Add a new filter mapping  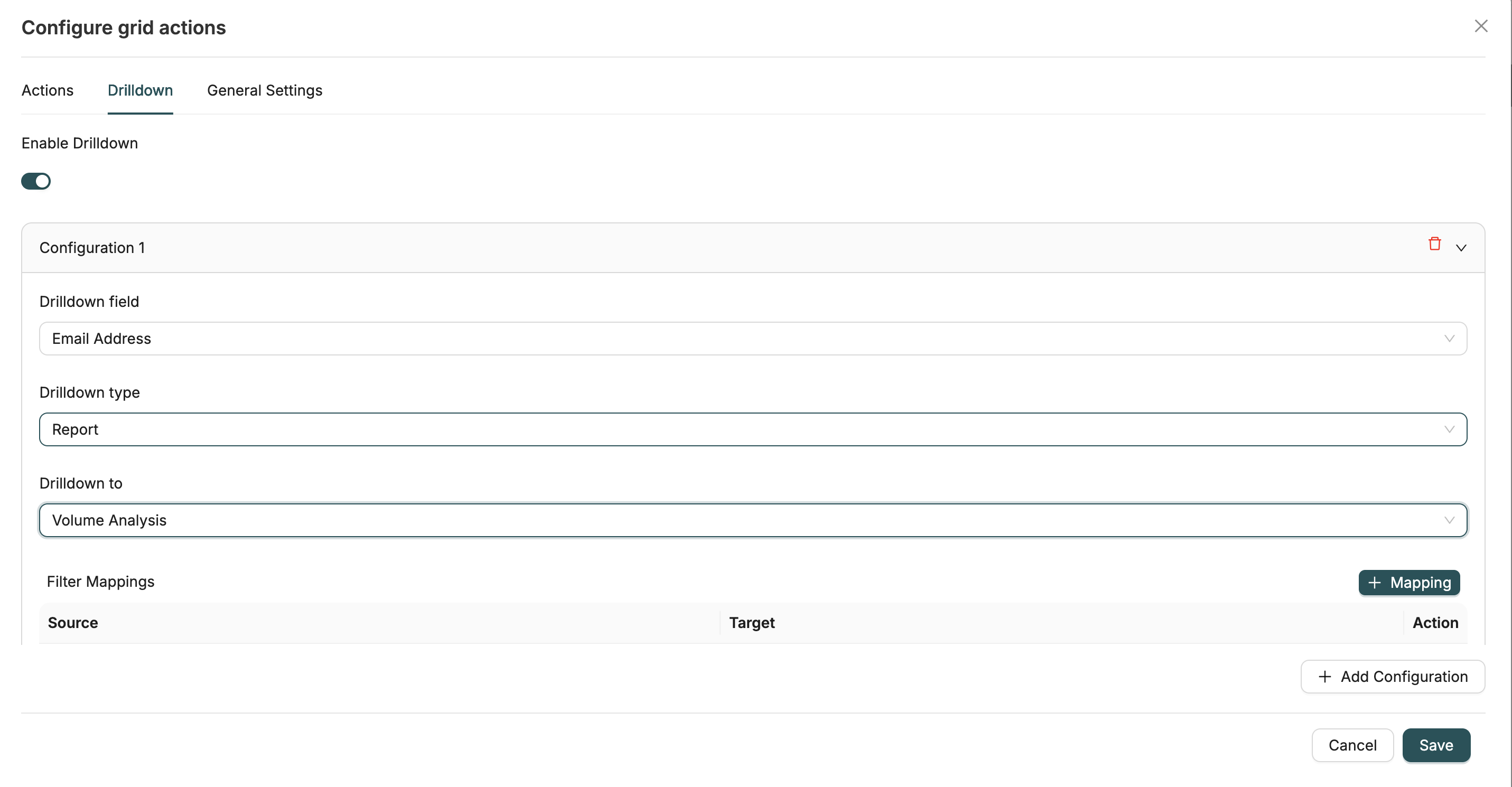[1408, 582]
